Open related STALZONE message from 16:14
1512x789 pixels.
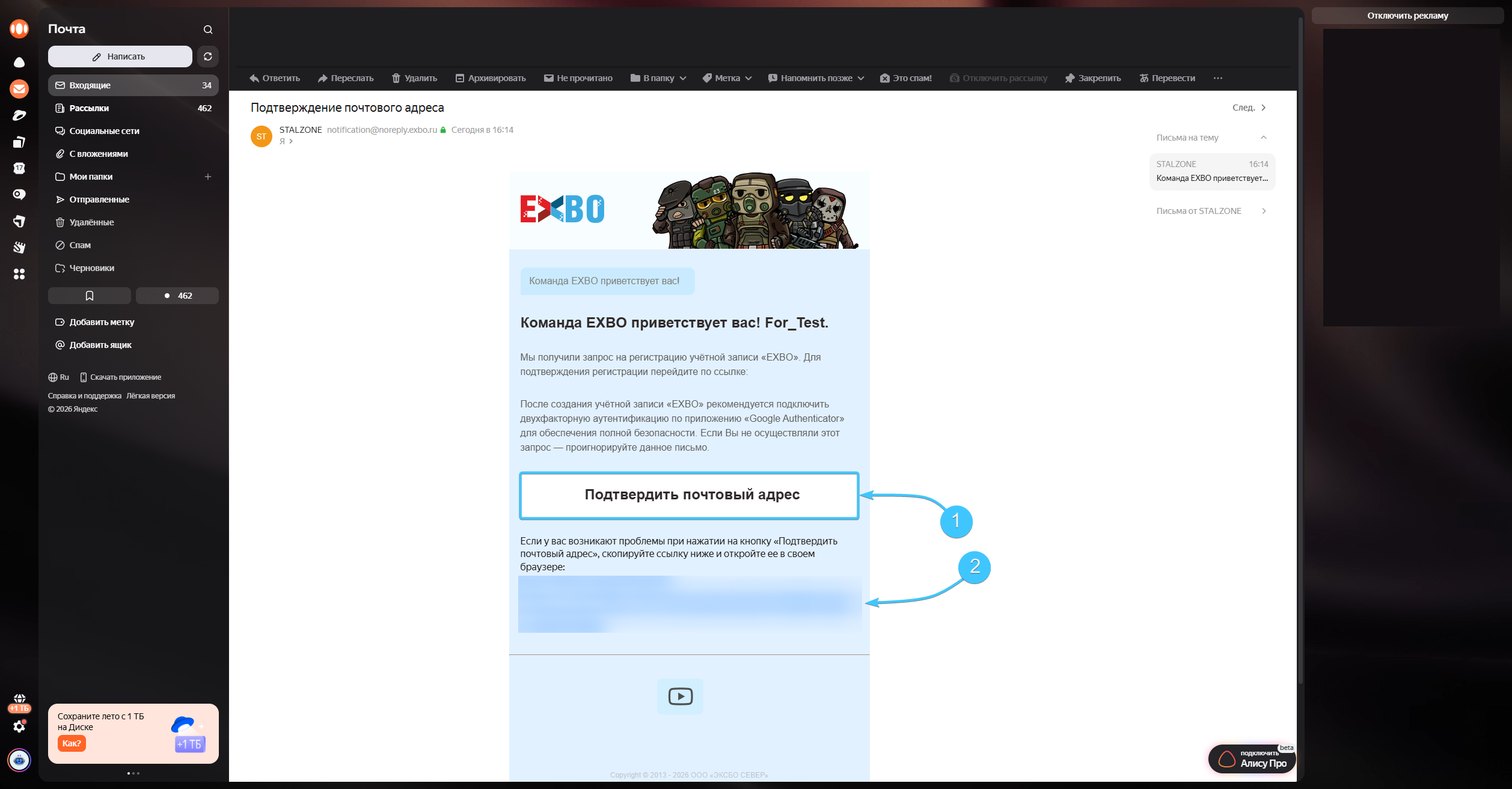[x=1212, y=171]
